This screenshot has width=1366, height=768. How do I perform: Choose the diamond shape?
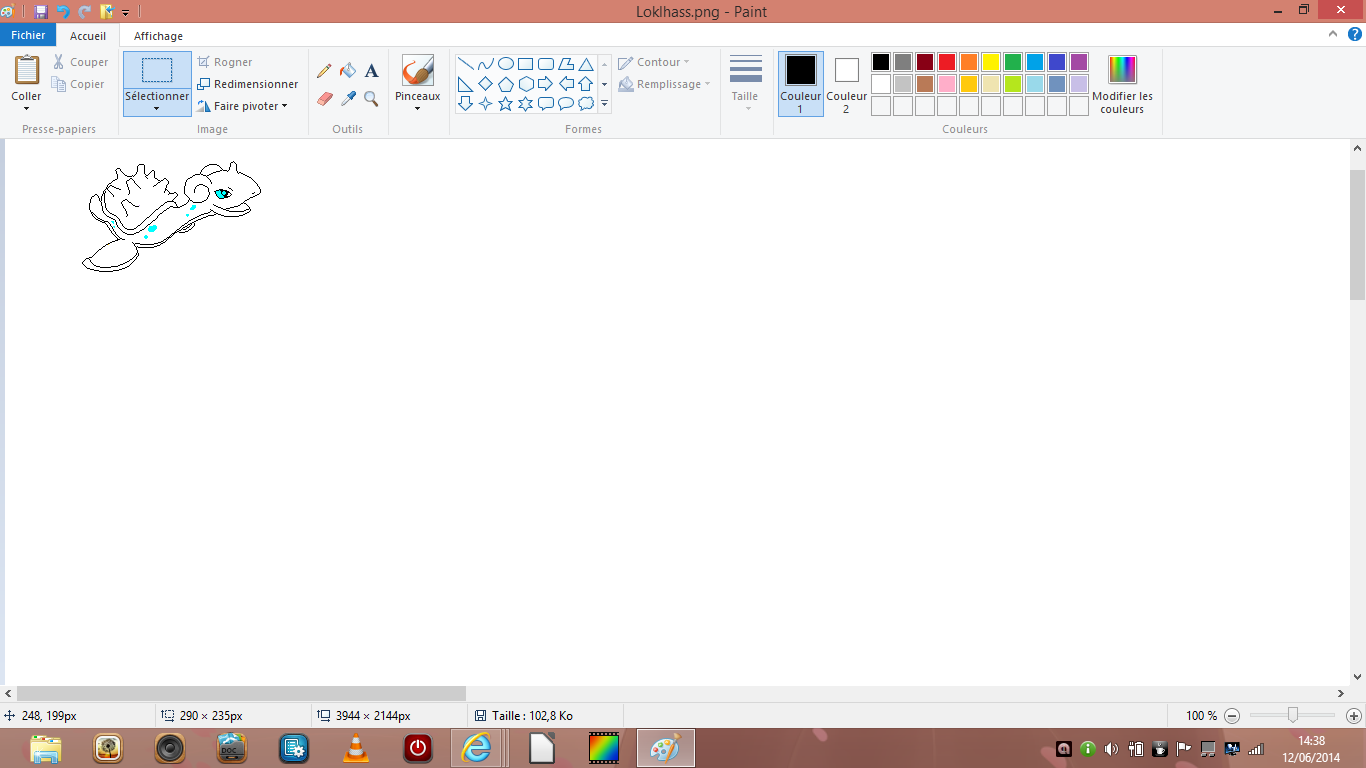[485, 84]
